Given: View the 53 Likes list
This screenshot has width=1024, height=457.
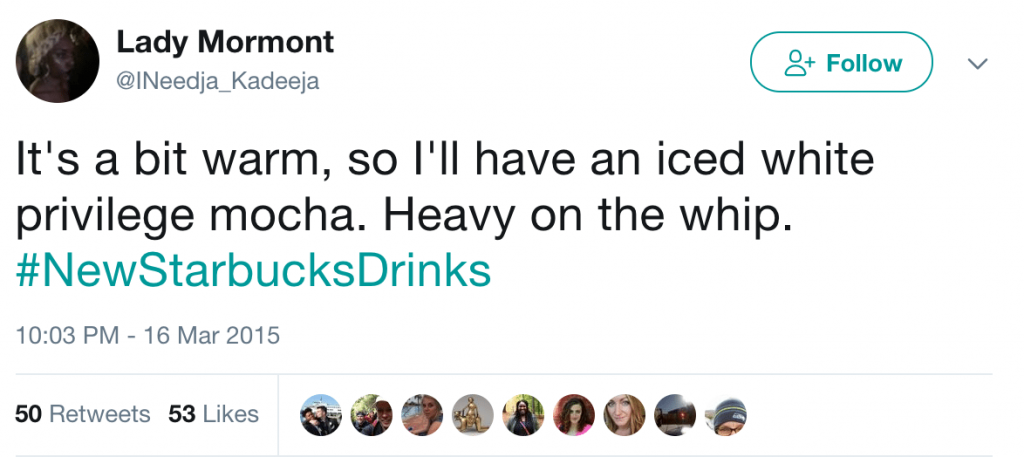Looking at the screenshot, I should [214, 414].
